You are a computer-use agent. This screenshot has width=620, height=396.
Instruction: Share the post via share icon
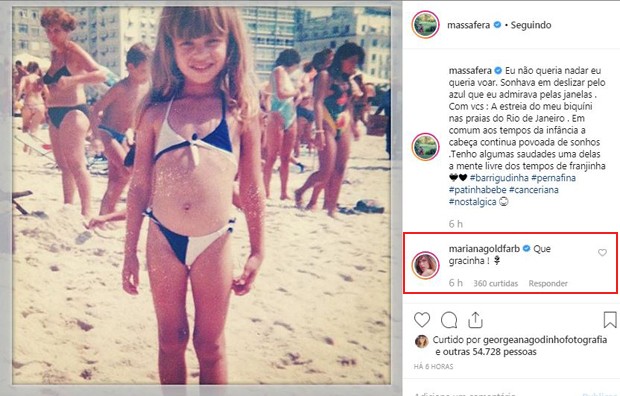(x=475, y=320)
